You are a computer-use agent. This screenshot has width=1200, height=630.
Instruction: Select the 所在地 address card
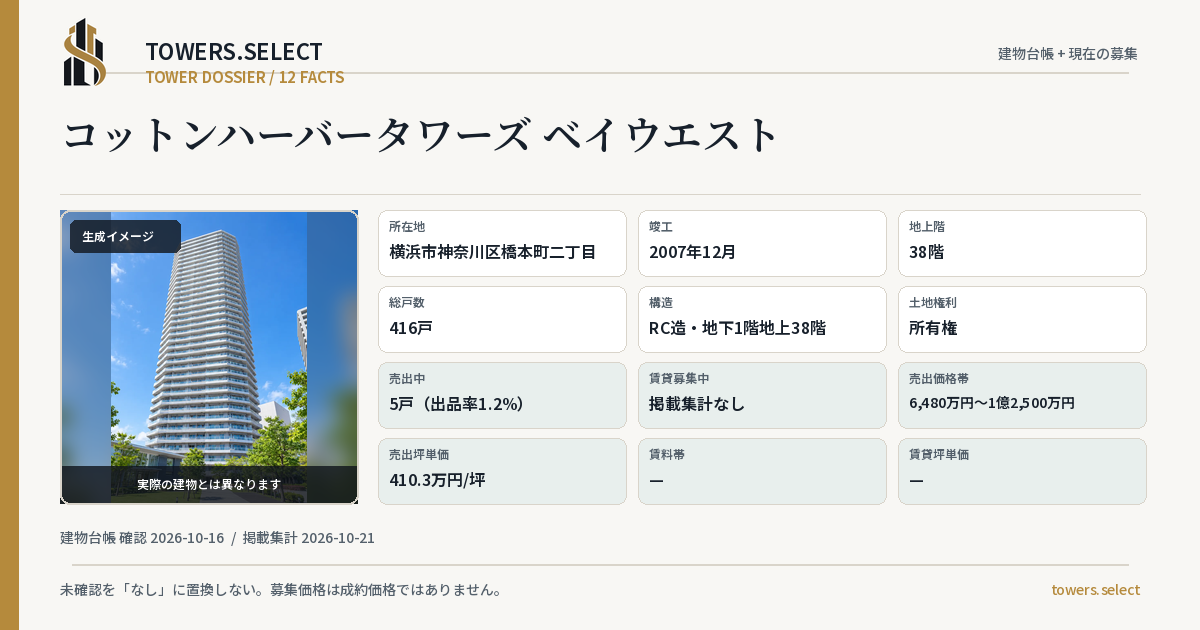pos(502,243)
